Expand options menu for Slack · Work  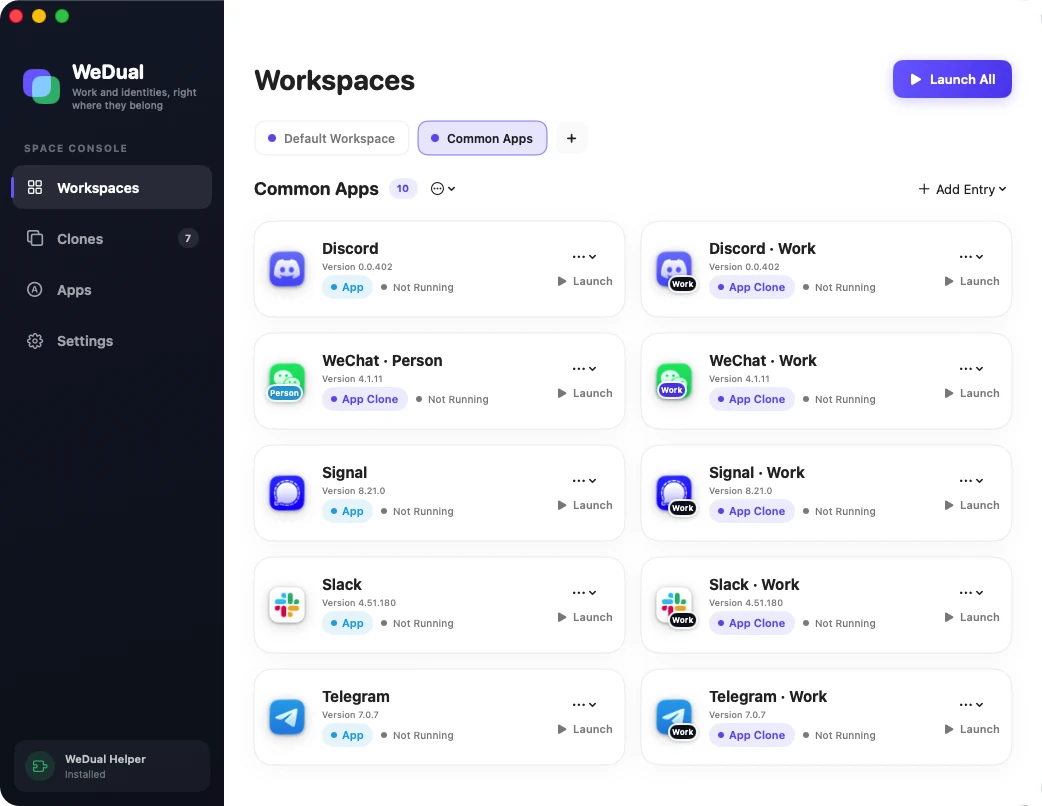click(x=971, y=593)
